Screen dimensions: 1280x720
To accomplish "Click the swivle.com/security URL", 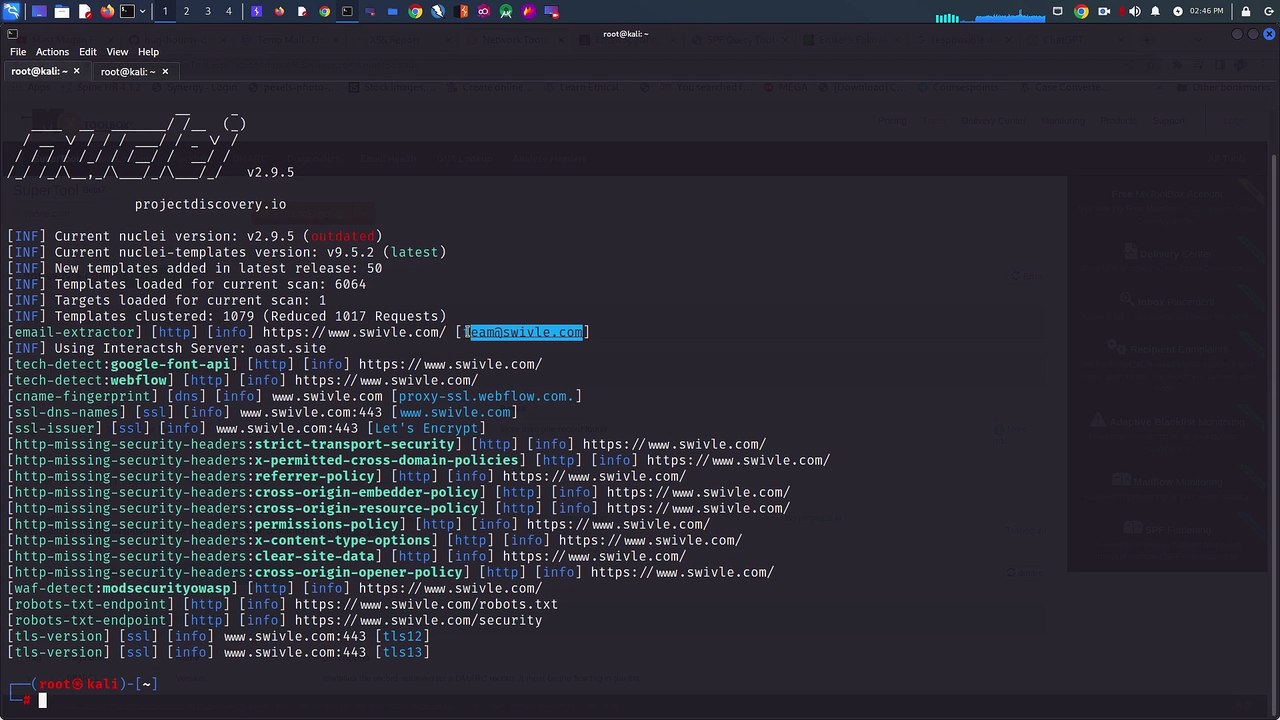I will [x=418, y=620].
